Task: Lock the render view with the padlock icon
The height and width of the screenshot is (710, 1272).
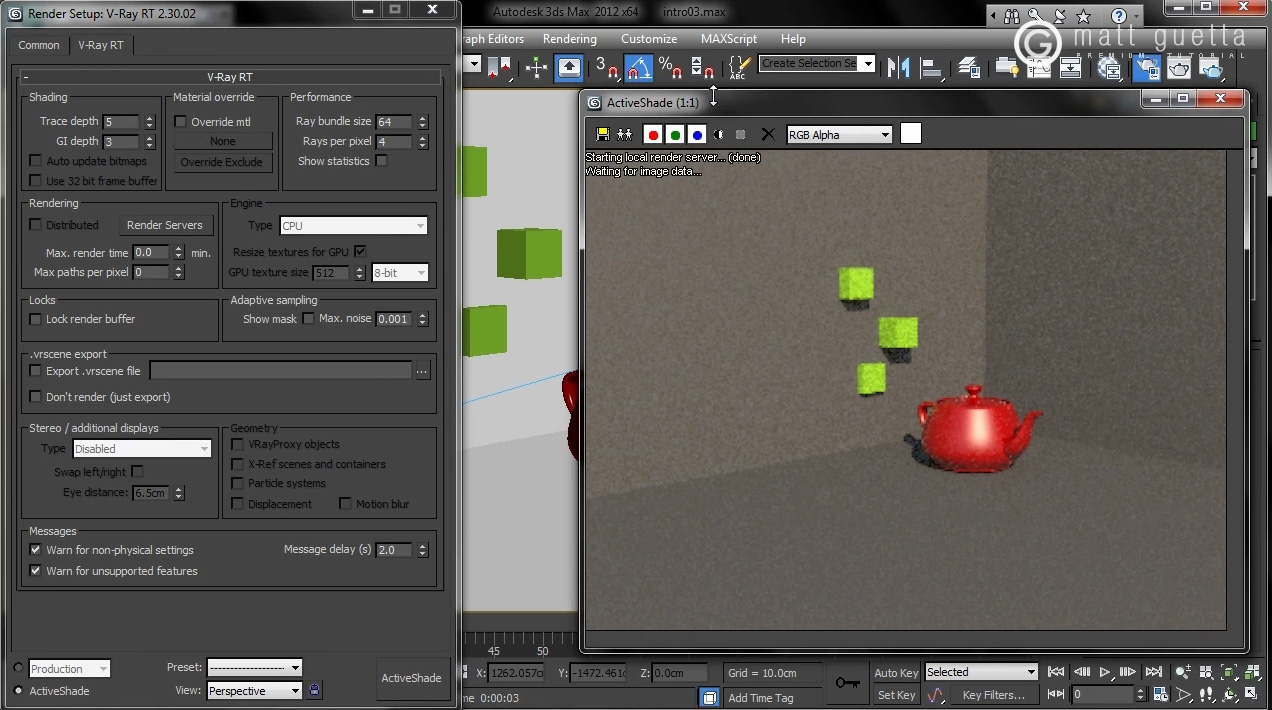Action: tap(315, 689)
